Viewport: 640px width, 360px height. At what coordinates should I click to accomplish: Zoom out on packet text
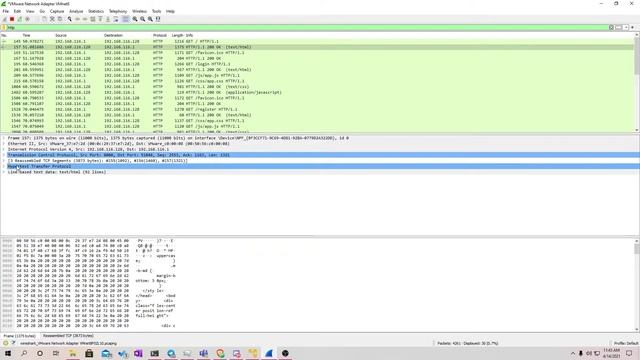point(142,19)
